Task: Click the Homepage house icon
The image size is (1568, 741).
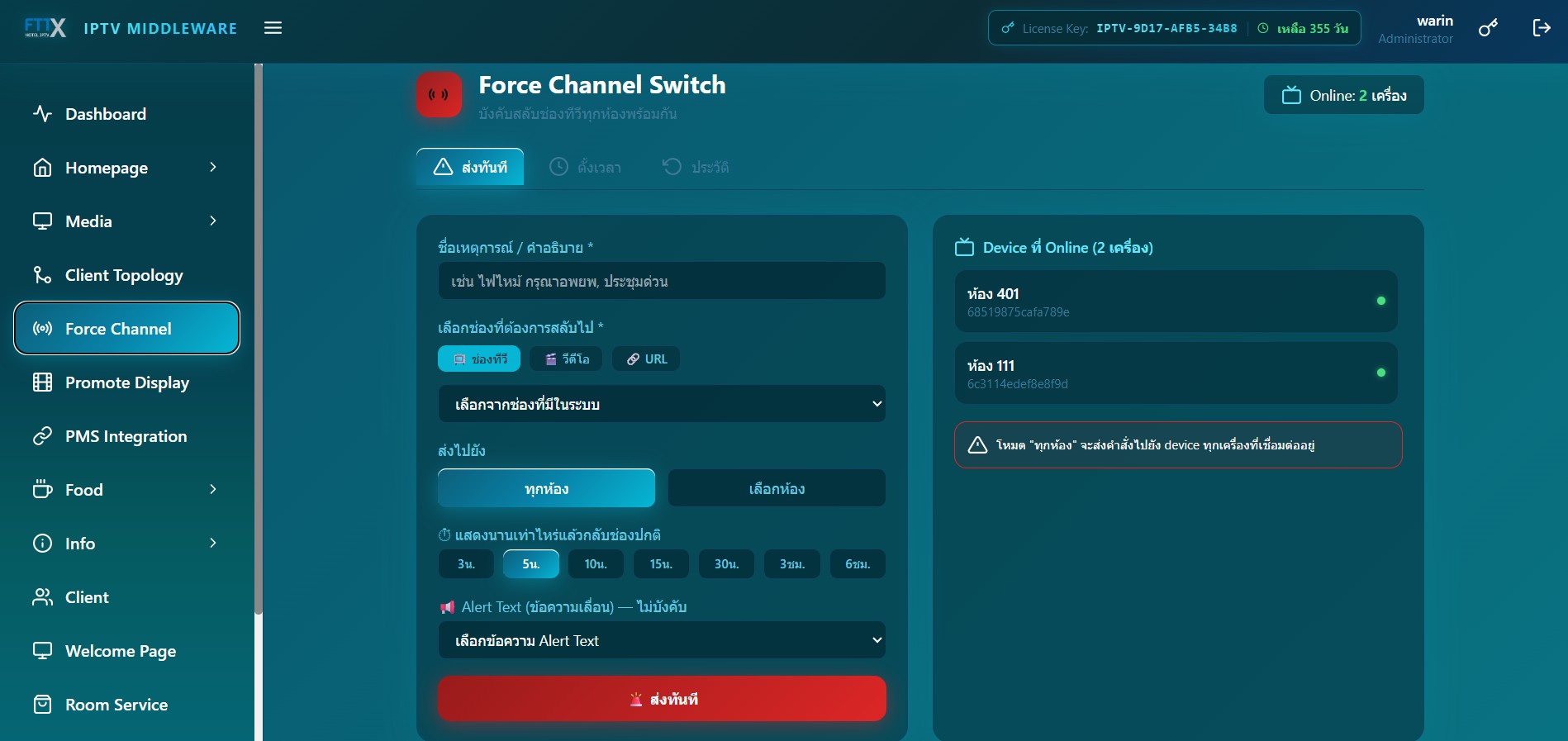Action: point(42,168)
